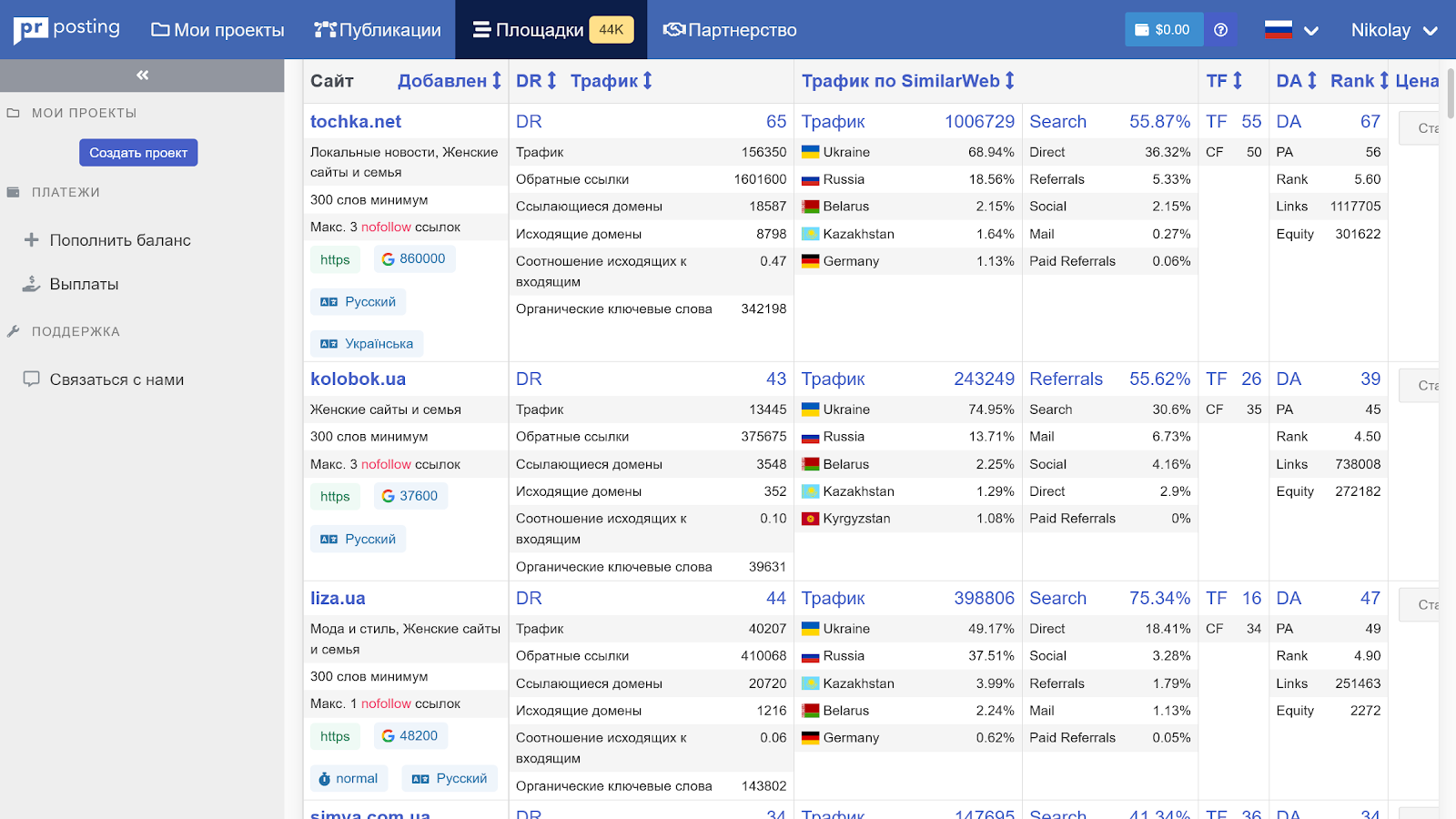This screenshot has width=1456, height=819.
Task: Click the help question mark icon
Action: coord(1221,29)
